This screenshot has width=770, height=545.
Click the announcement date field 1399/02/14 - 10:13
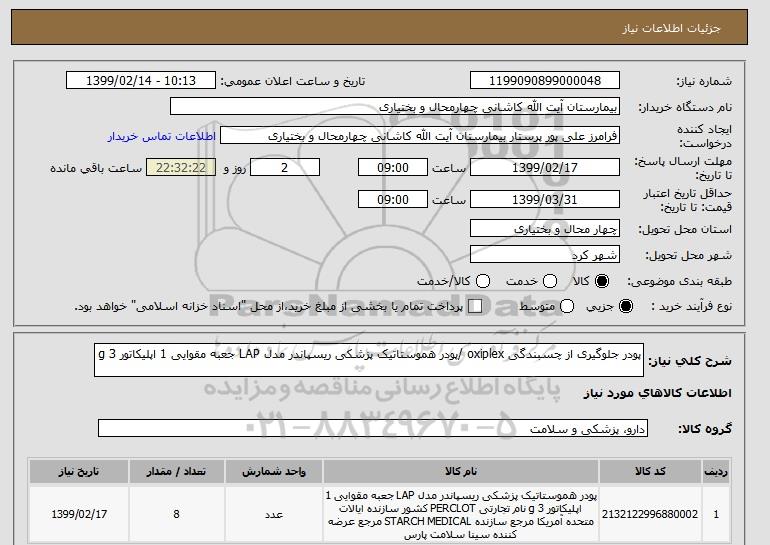141,81
